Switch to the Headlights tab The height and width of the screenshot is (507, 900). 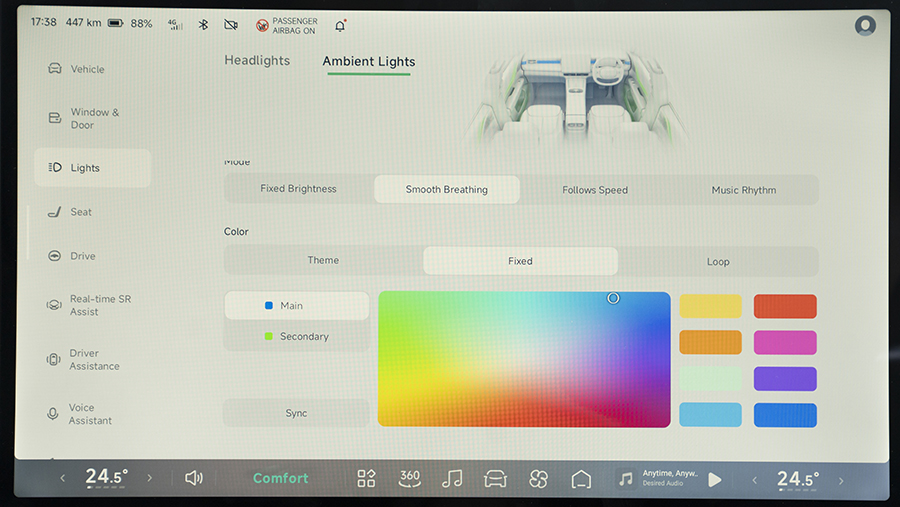(257, 61)
